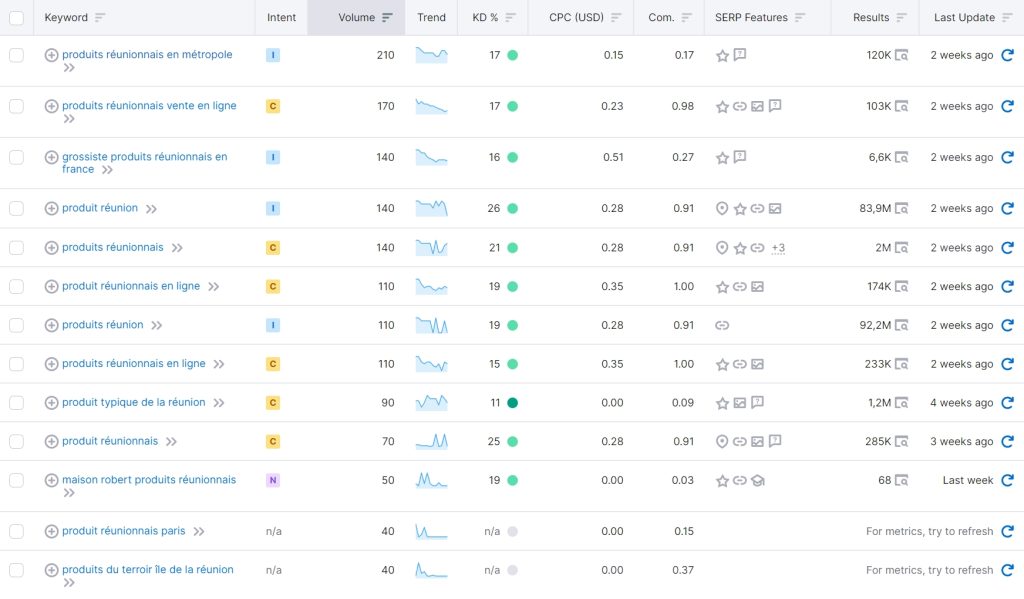
Task: Refresh metrics for "produits réunionnais en métropole"
Action: click(1009, 55)
